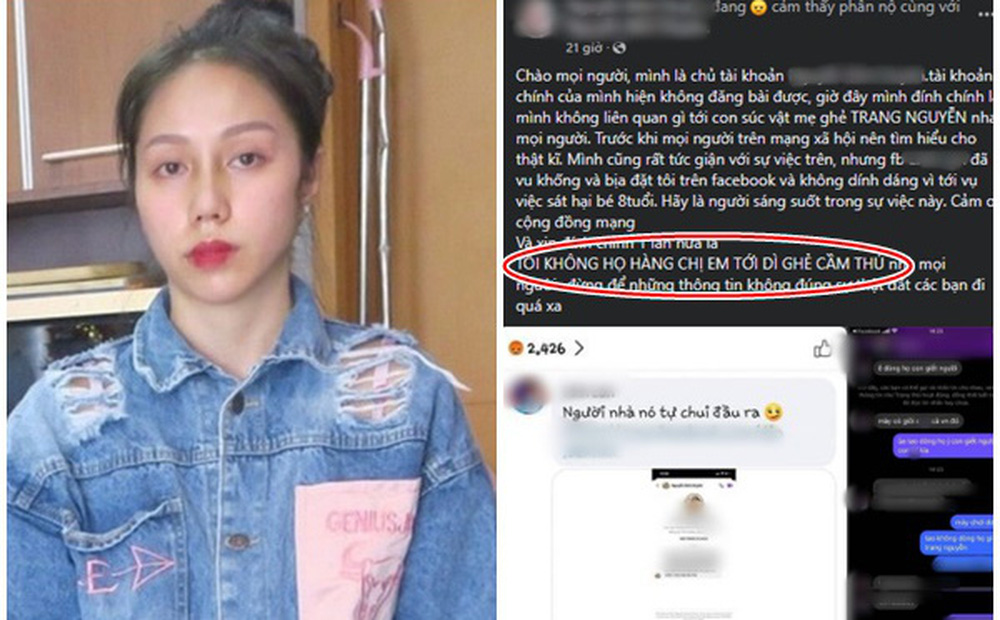Click the angry reaction emoji icon
The image size is (1000, 620).
tap(516, 348)
